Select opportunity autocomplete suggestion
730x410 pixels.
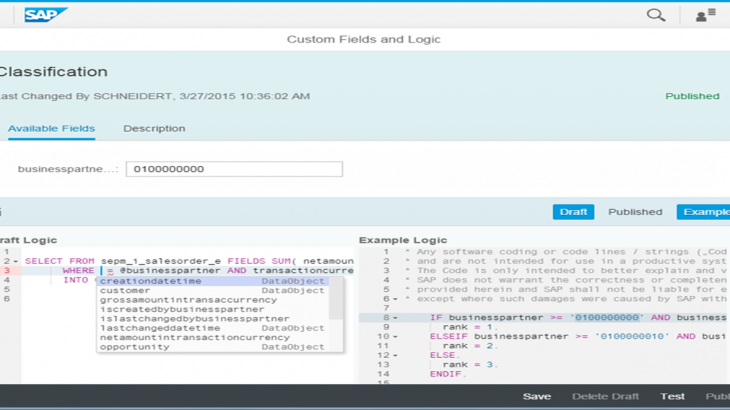pyautogui.click(x=213, y=347)
